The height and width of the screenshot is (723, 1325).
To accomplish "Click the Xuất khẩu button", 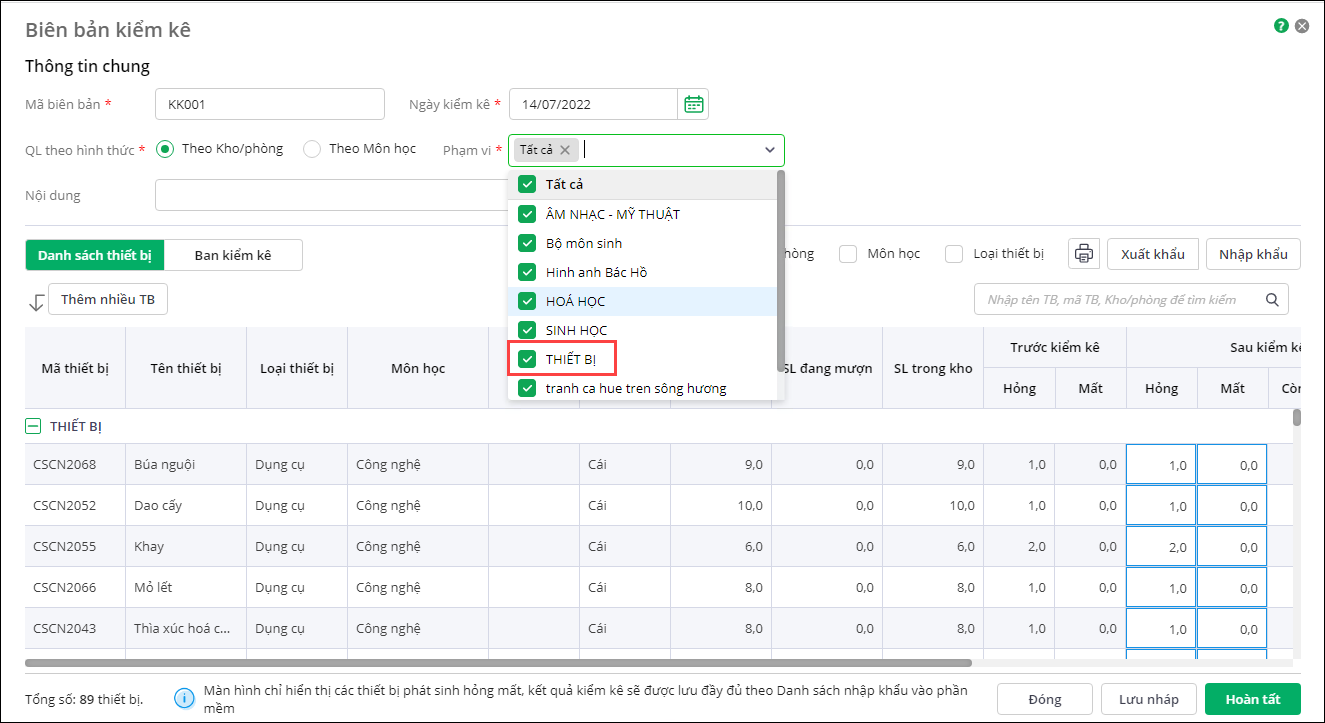I will coord(1152,254).
